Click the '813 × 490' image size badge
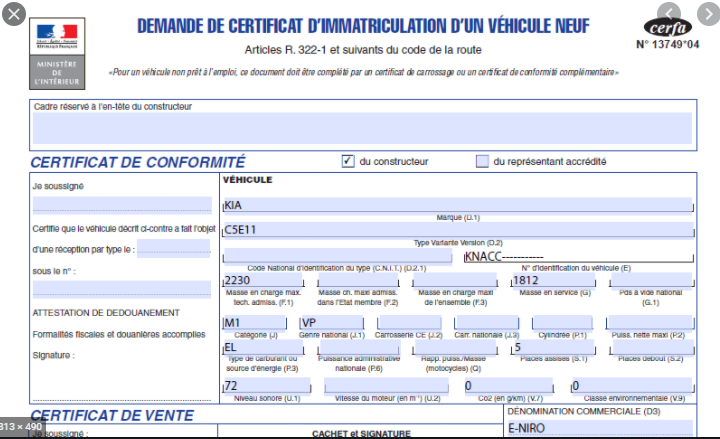The height and width of the screenshot is (439, 720). [21, 427]
